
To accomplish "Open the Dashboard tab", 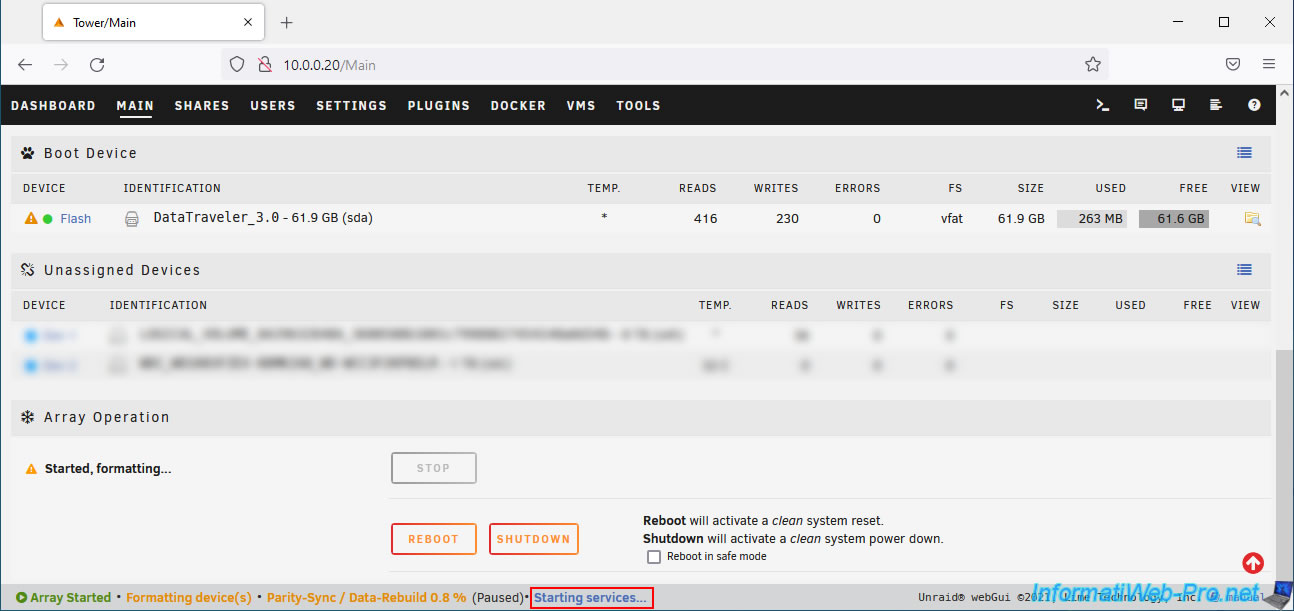I will (x=53, y=106).
